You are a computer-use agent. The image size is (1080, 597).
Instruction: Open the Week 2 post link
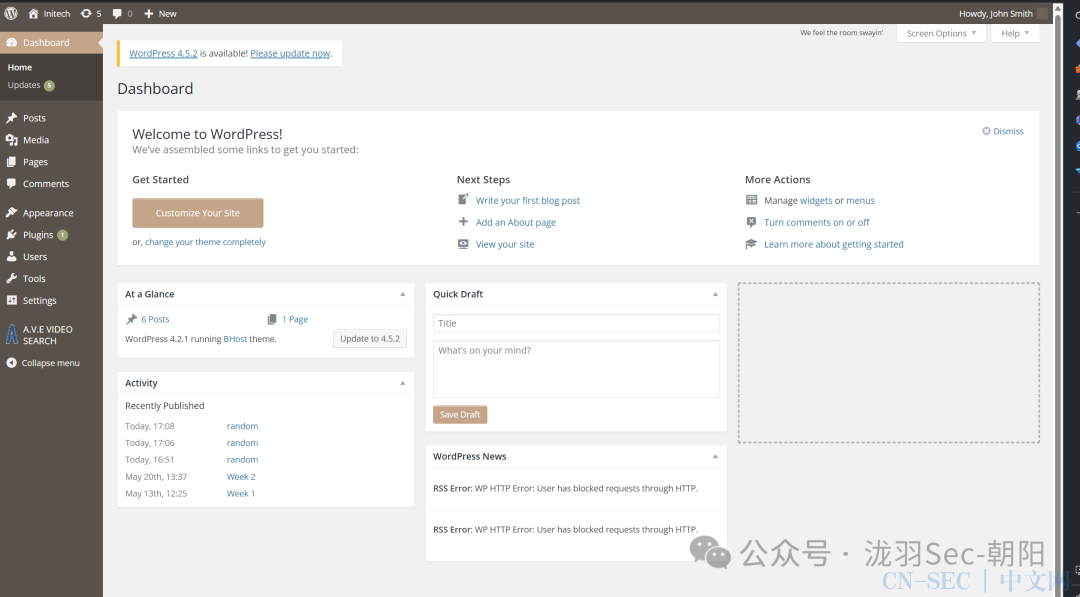coord(241,476)
